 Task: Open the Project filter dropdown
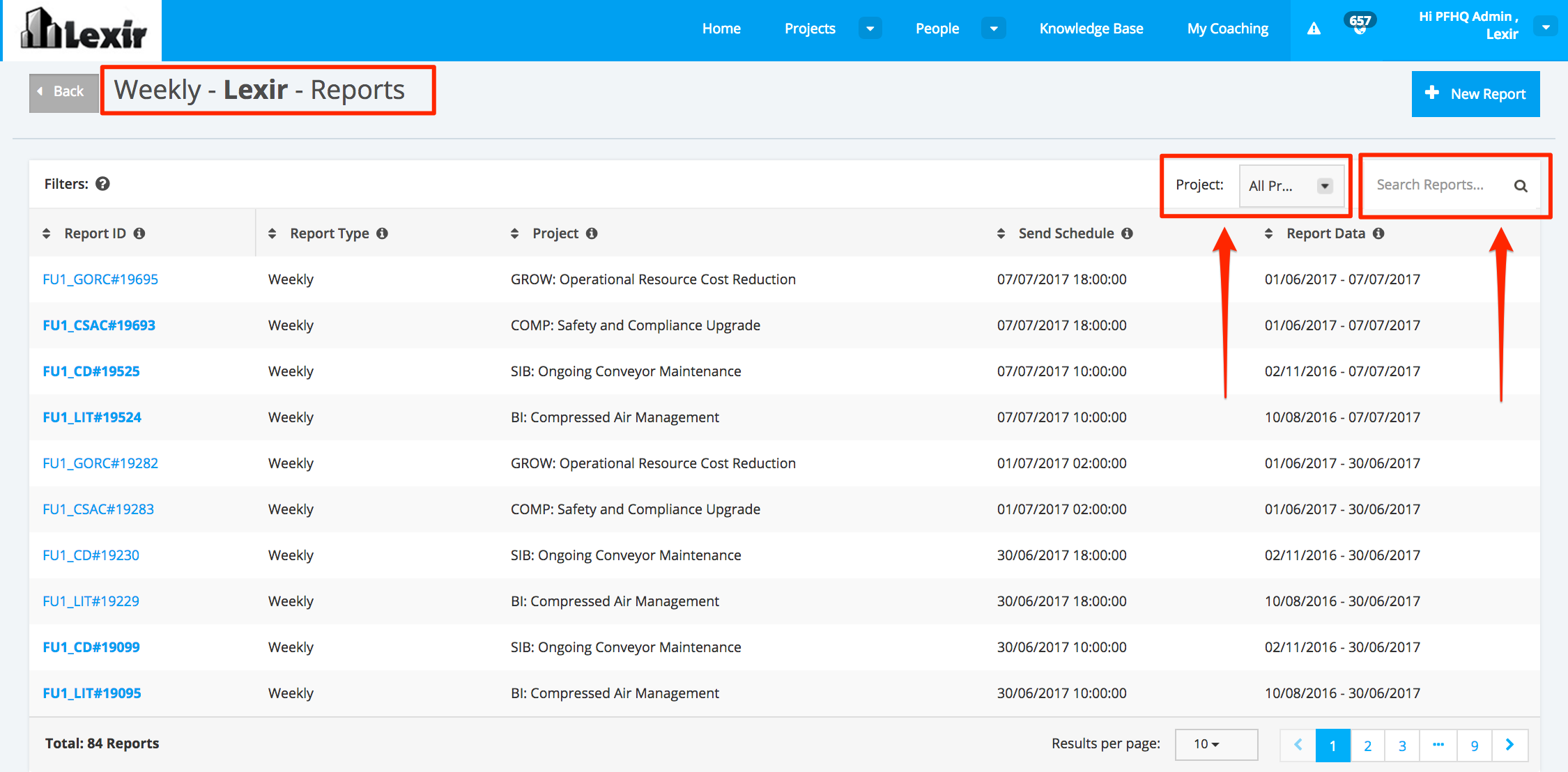(x=1291, y=186)
